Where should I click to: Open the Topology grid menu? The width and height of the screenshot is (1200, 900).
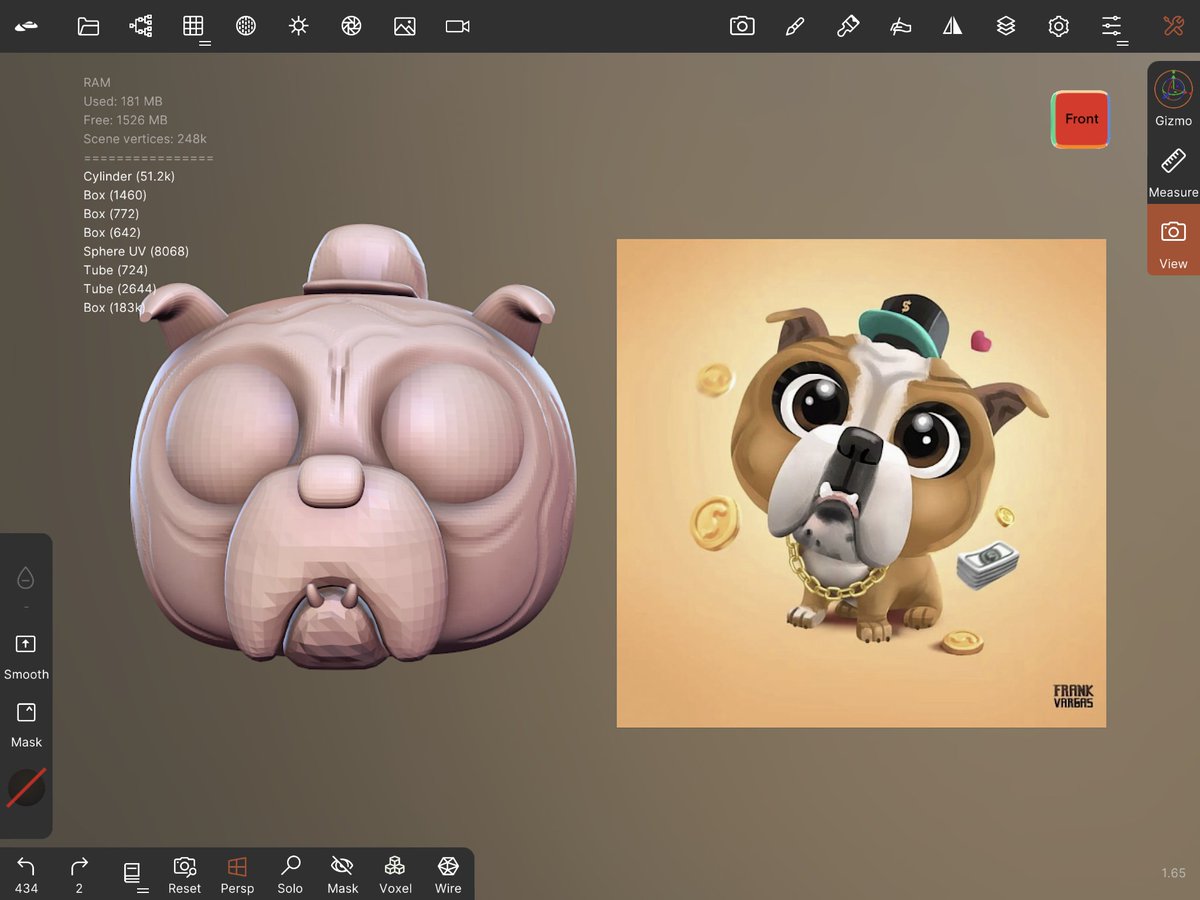coord(194,27)
